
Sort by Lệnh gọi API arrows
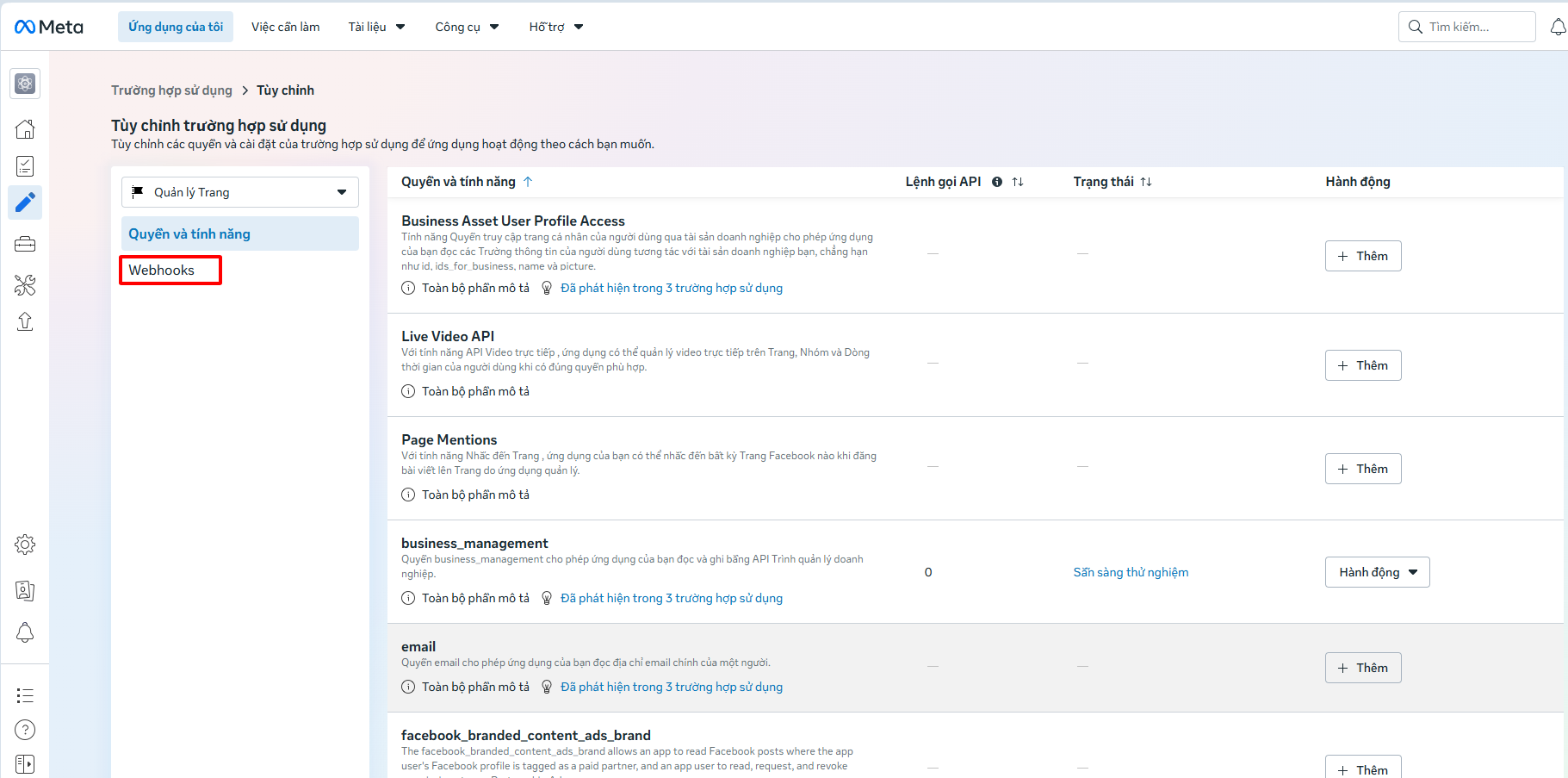(x=1018, y=182)
